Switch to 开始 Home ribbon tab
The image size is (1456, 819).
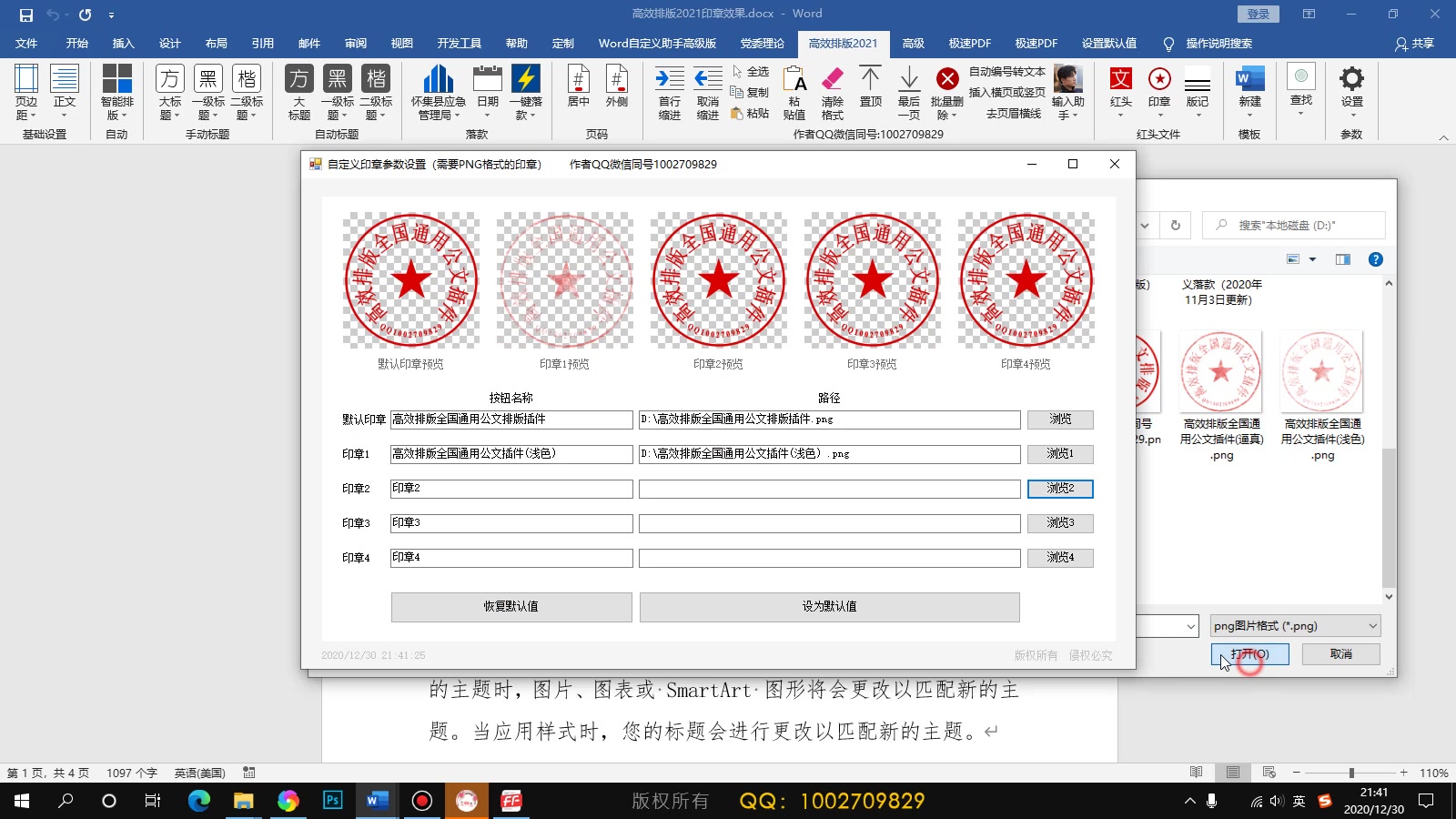77,43
